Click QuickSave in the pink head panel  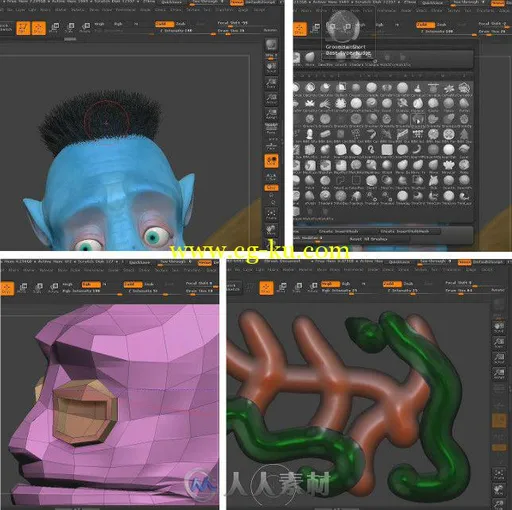coord(139,263)
